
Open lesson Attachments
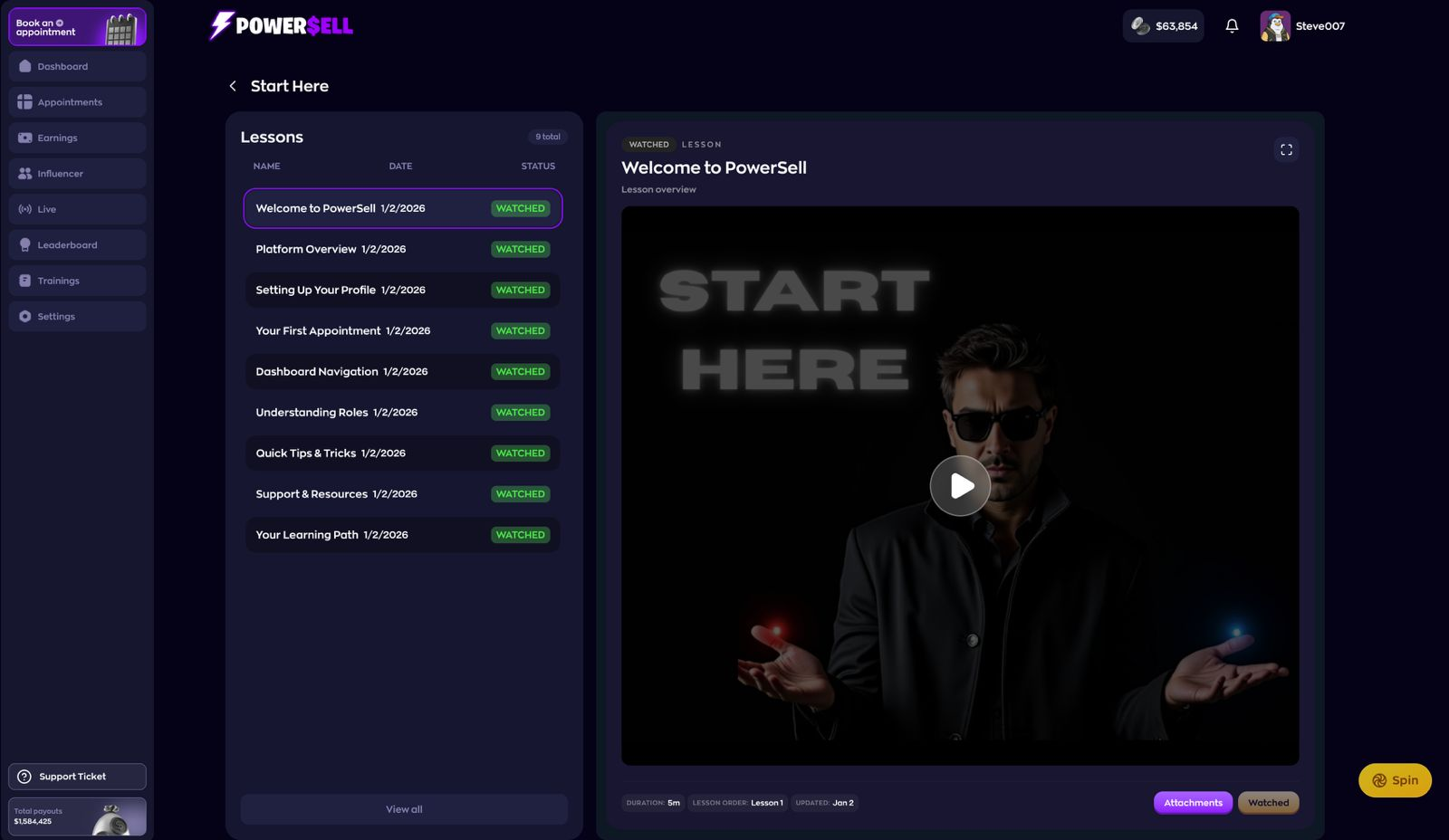[x=1193, y=803]
